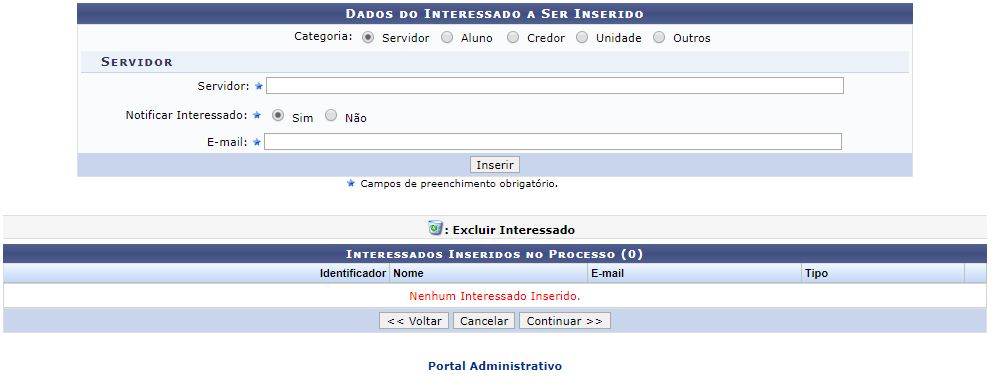Click the required star beside Servidor label
The width and height of the screenshot is (992, 378).
(x=258, y=86)
